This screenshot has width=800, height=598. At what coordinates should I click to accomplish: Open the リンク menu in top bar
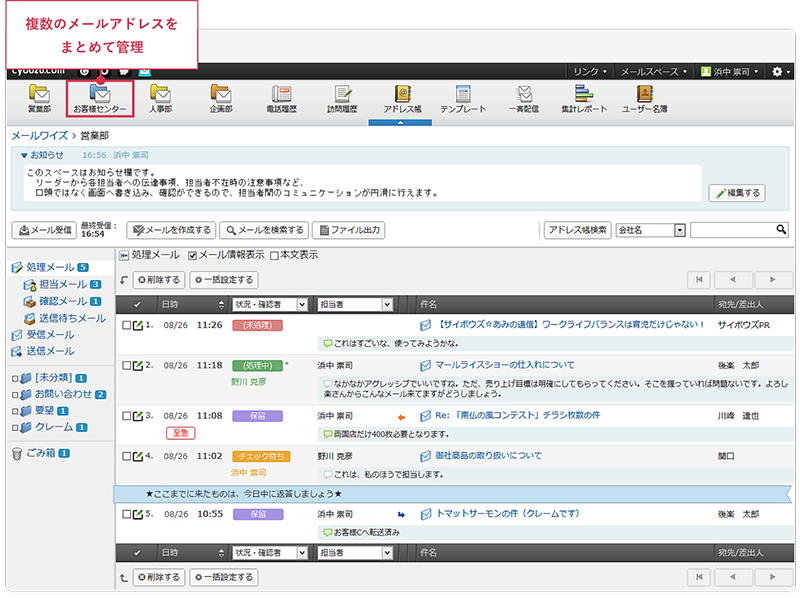click(590, 72)
